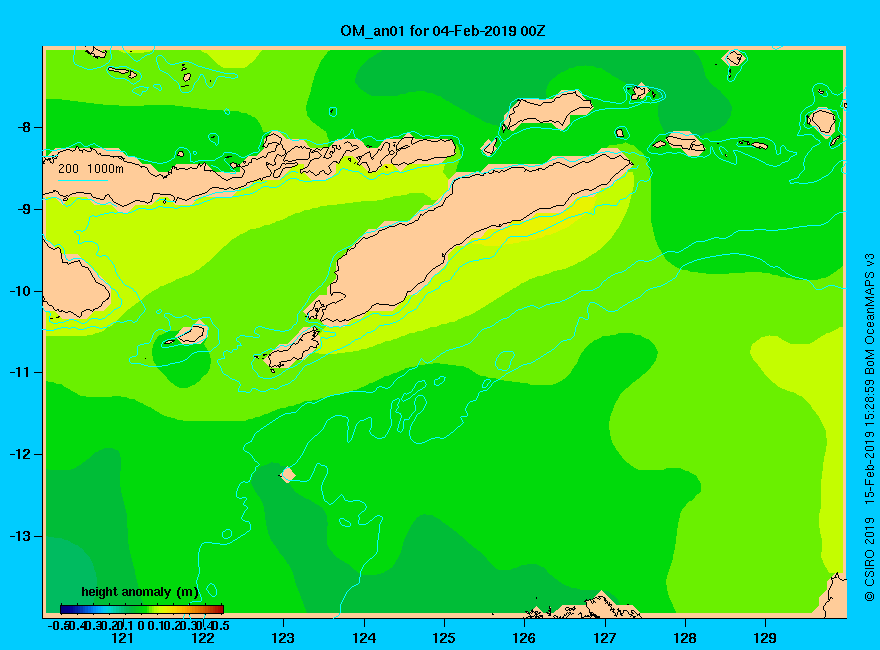Click the '-0.5' color bar minimum label
The width and height of the screenshot is (880, 650).
point(58,625)
